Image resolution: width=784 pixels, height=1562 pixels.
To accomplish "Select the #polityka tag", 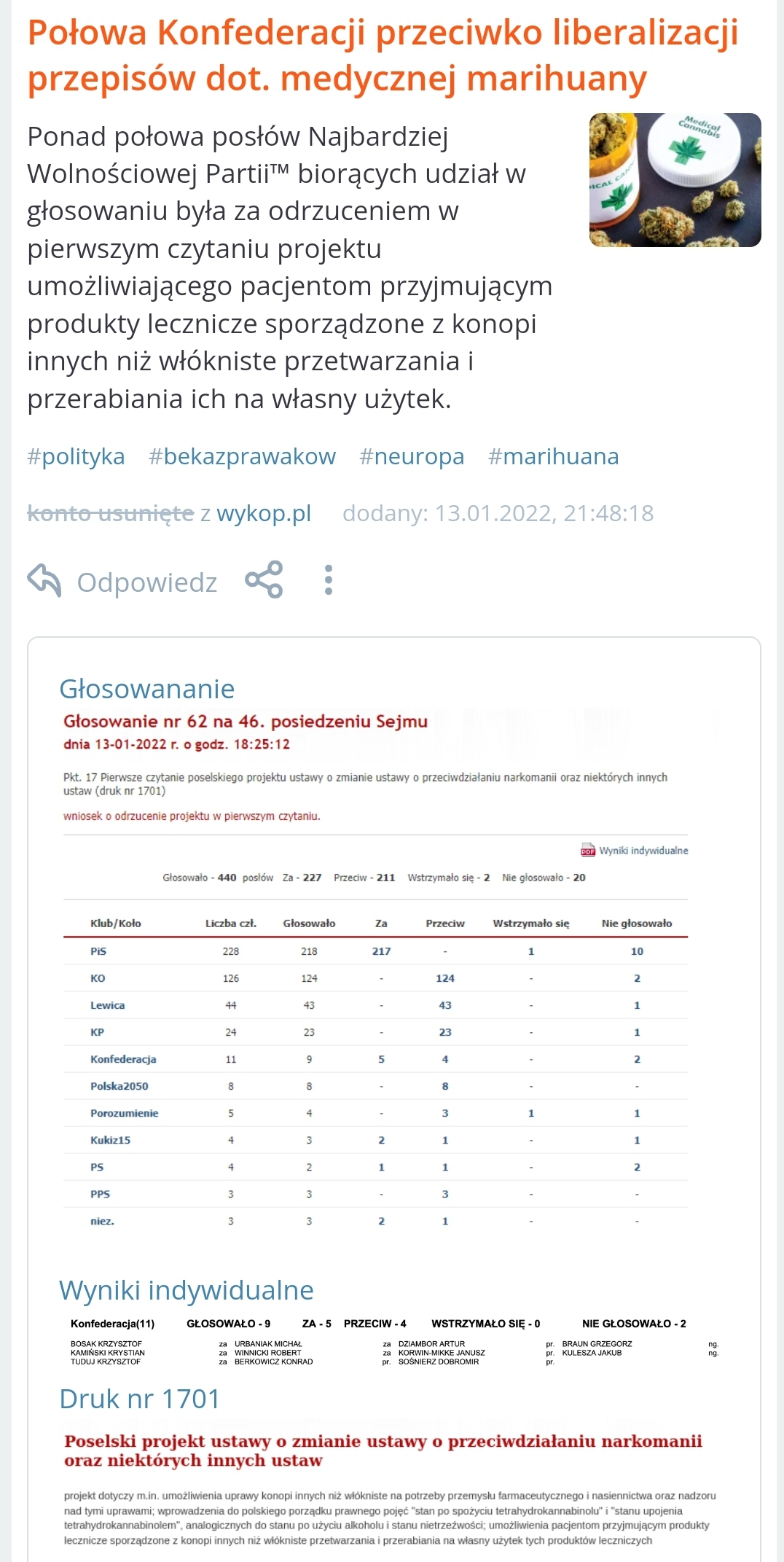I will click(76, 456).
